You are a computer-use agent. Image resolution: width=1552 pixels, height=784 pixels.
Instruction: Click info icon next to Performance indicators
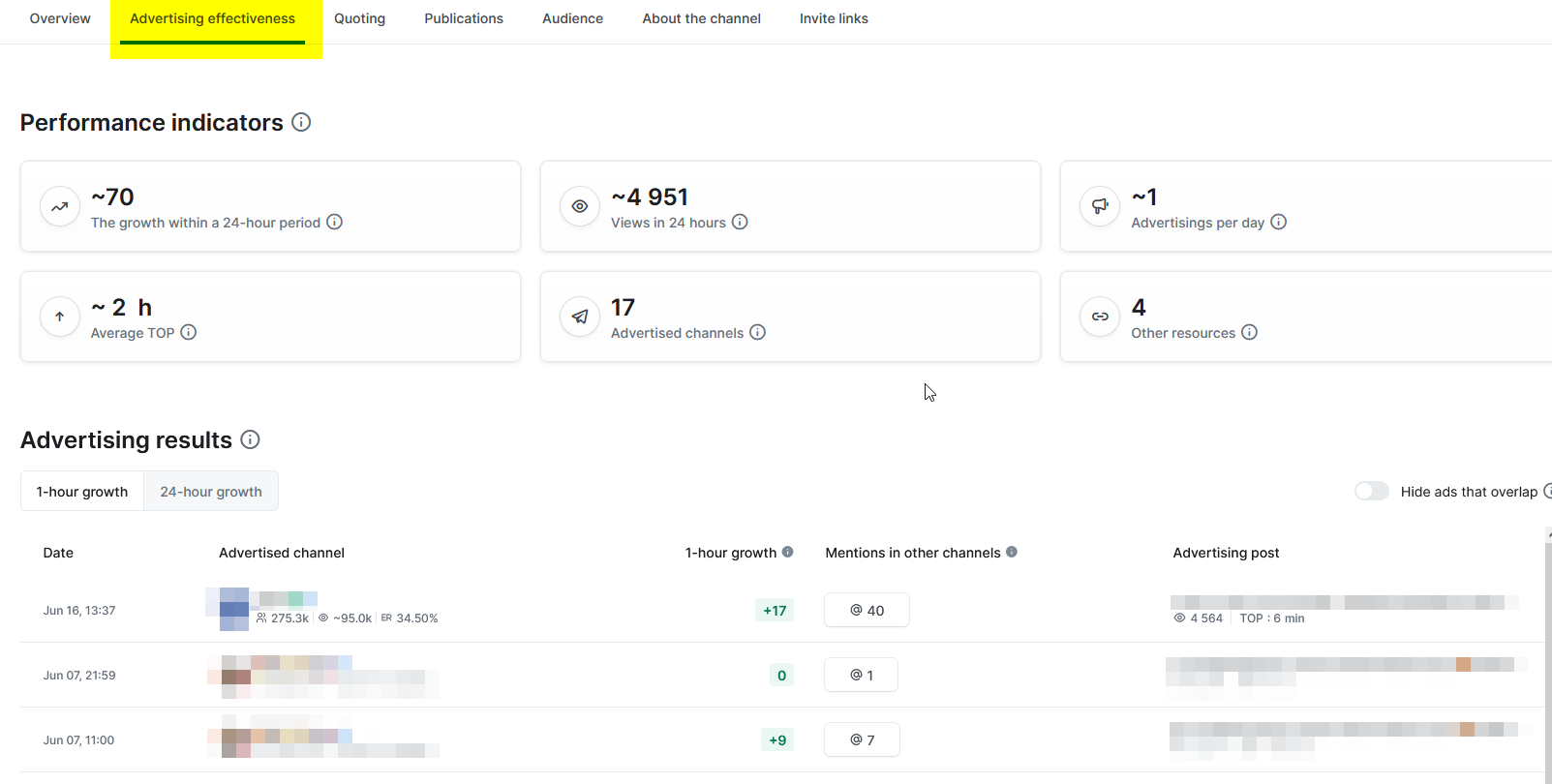[301, 122]
